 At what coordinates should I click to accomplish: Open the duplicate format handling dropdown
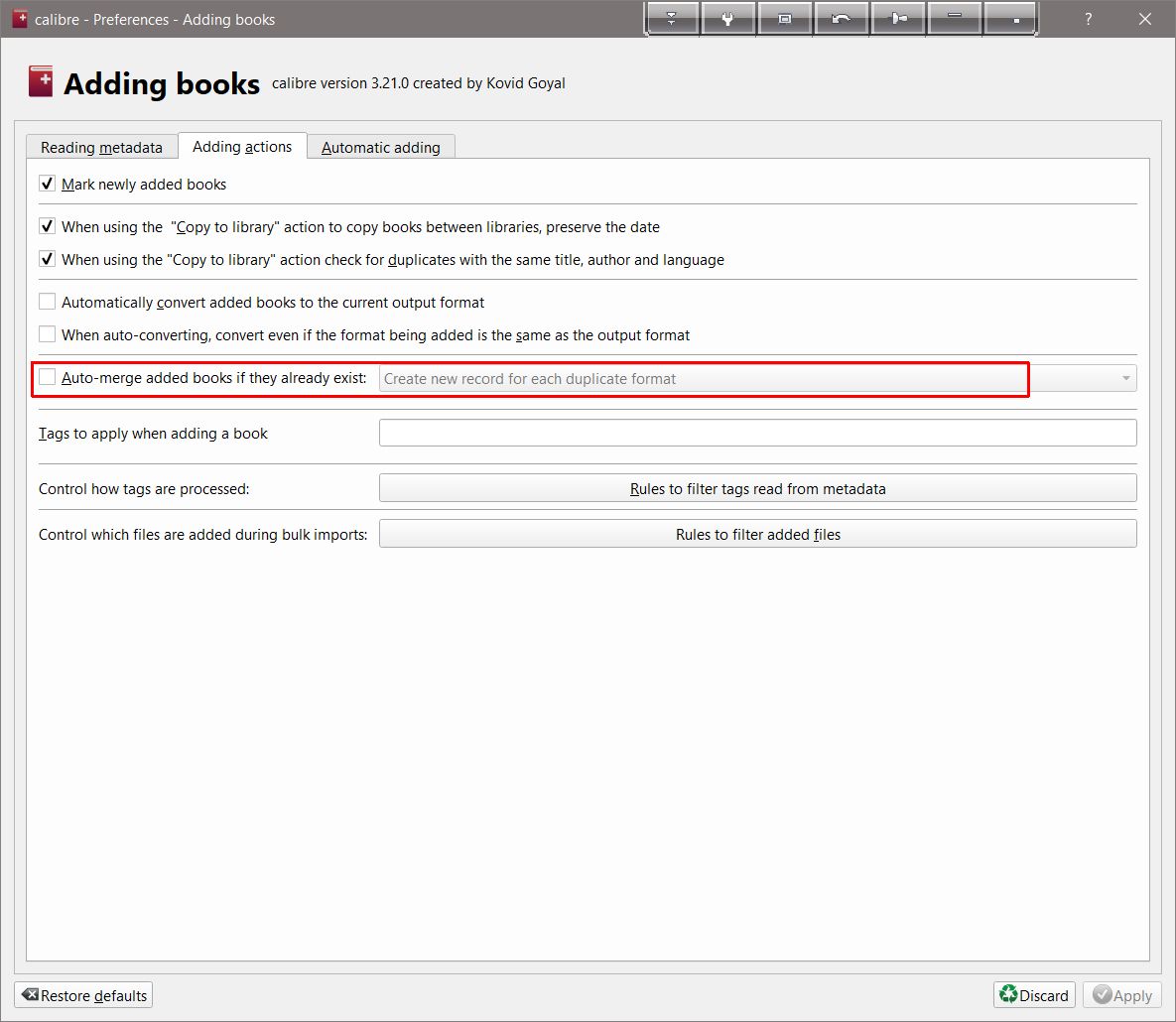[757, 379]
